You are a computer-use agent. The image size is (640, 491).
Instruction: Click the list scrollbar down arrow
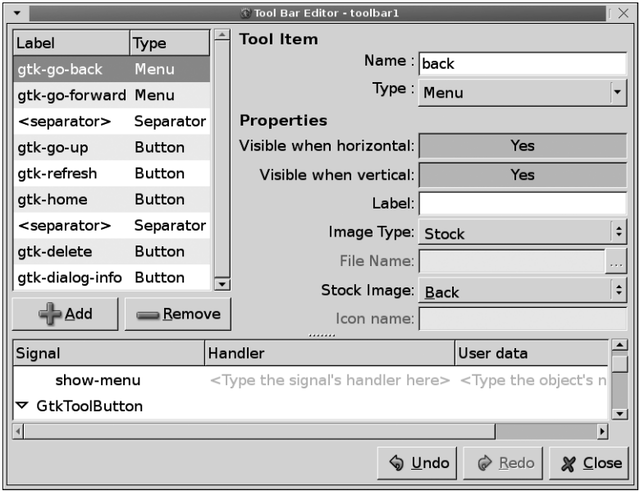click(x=222, y=284)
